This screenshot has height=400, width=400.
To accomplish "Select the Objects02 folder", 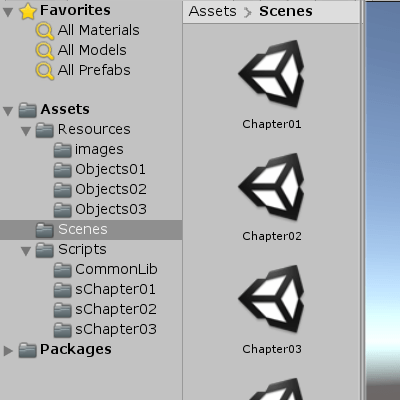I will (x=100, y=190).
